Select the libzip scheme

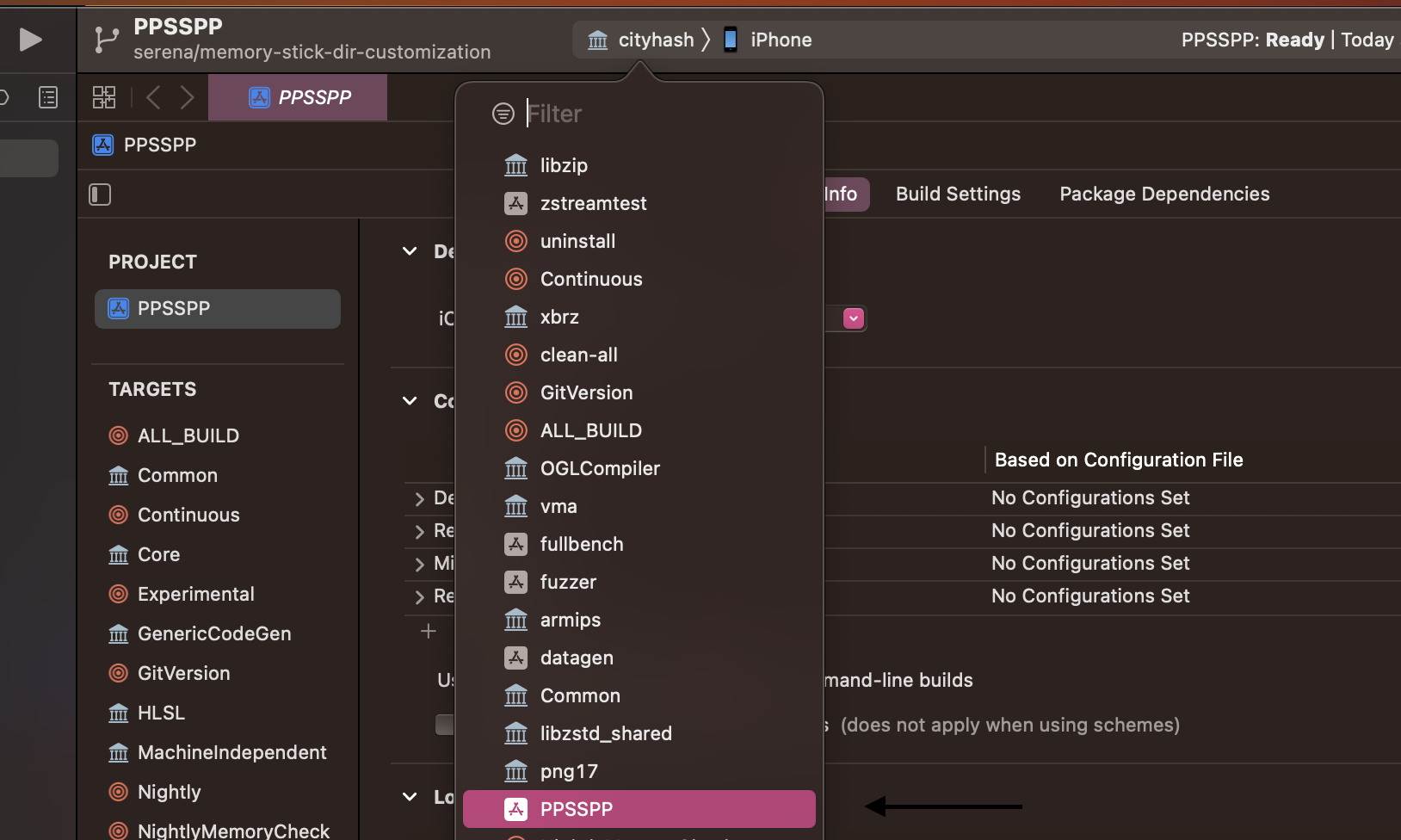pyautogui.click(x=639, y=165)
